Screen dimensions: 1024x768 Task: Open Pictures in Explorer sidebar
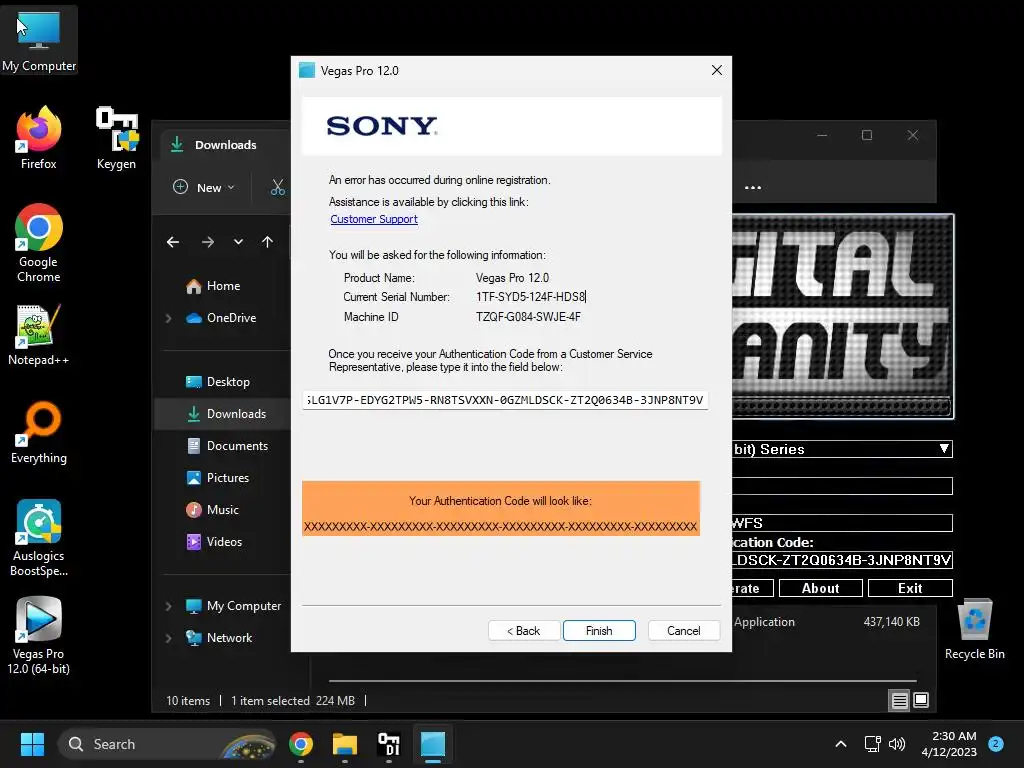click(218, 478)
